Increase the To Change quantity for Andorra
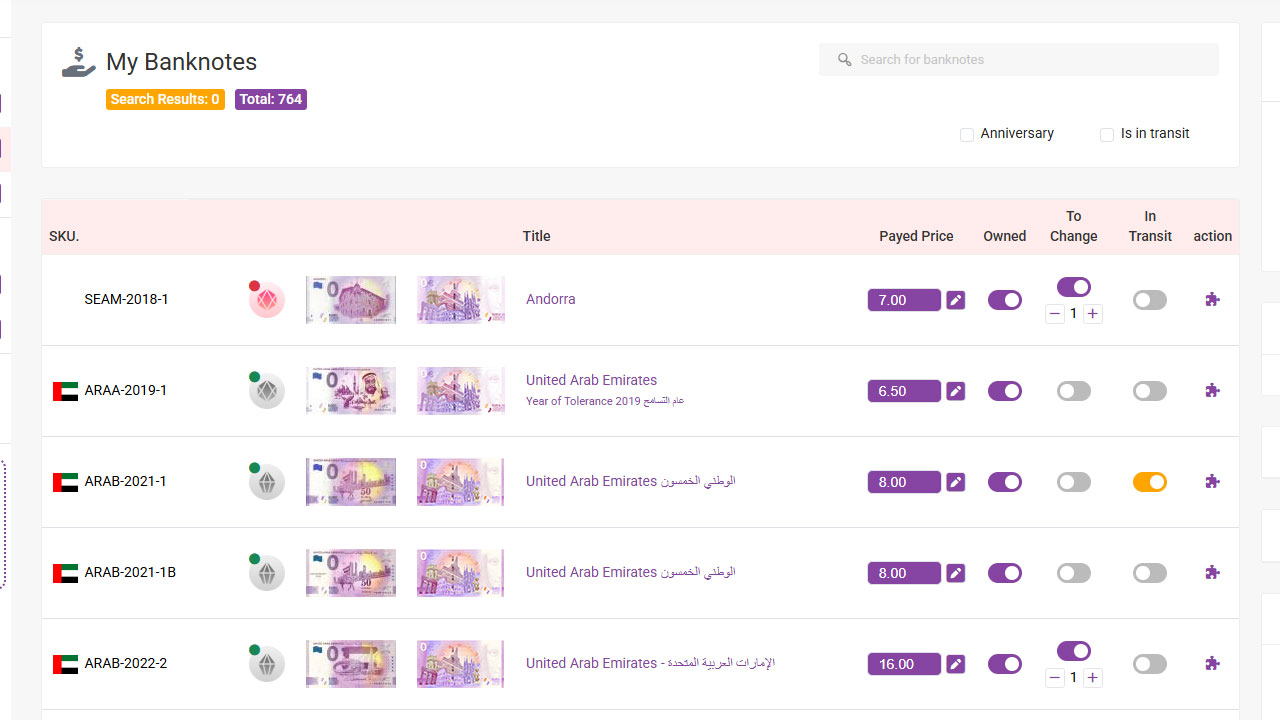The height and width of the screenshot is (720, 1280). tap(1093, 314)
